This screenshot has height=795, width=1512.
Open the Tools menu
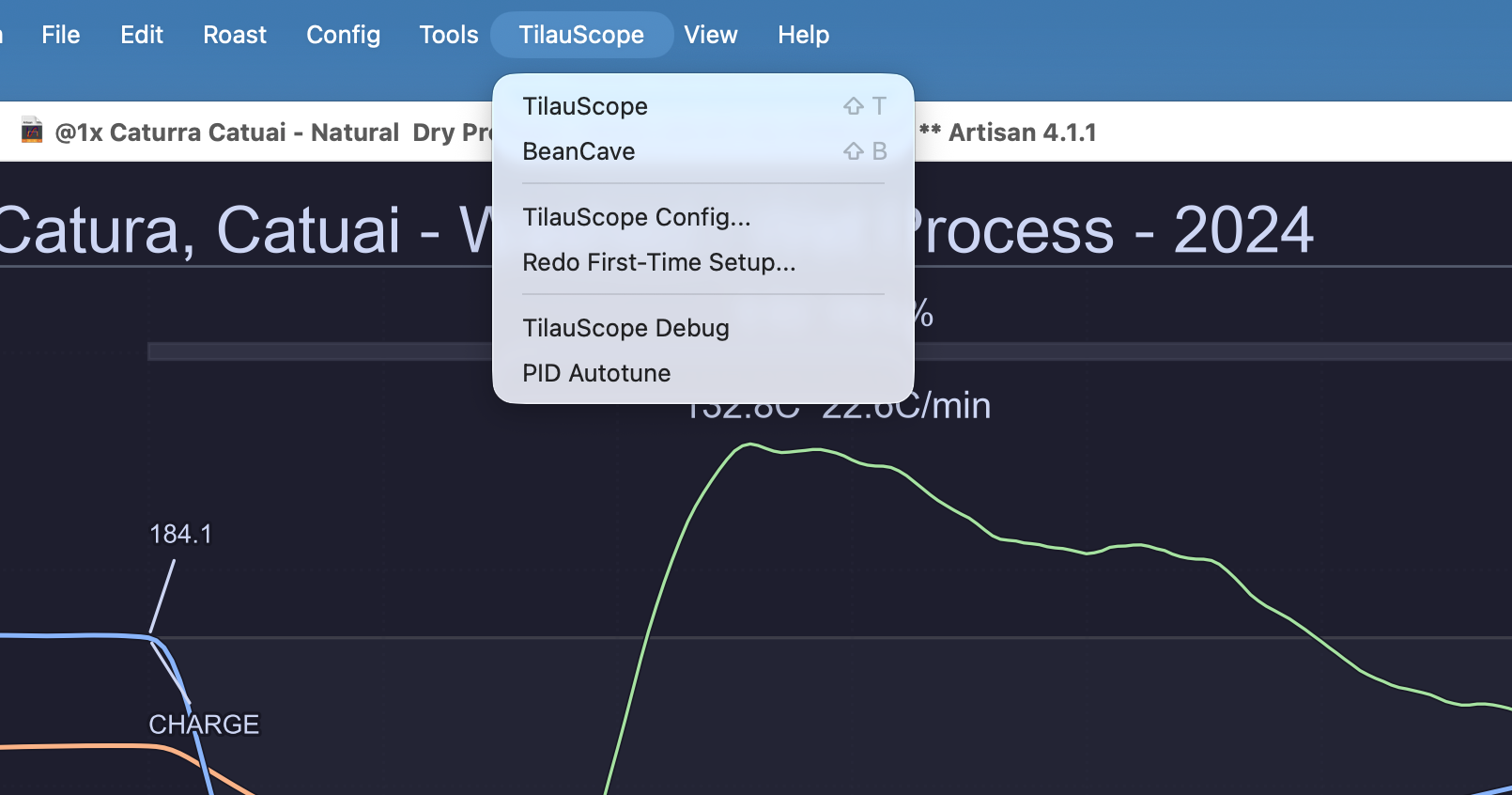(x=449, y=35)
